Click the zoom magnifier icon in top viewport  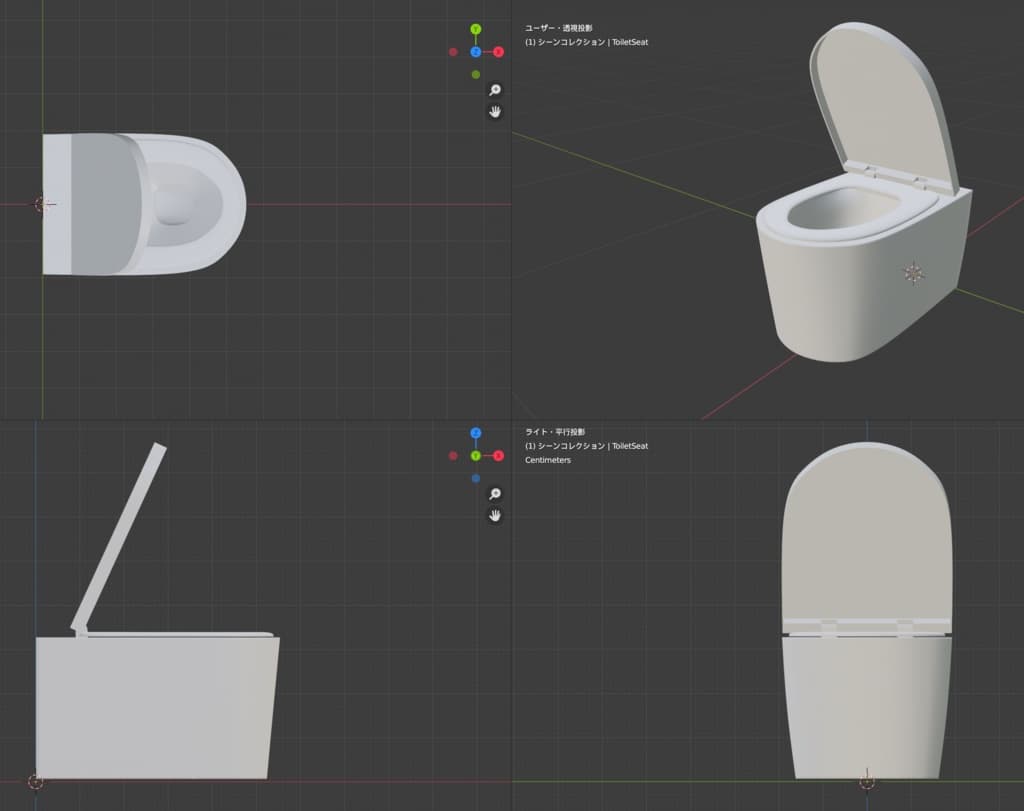494,90
